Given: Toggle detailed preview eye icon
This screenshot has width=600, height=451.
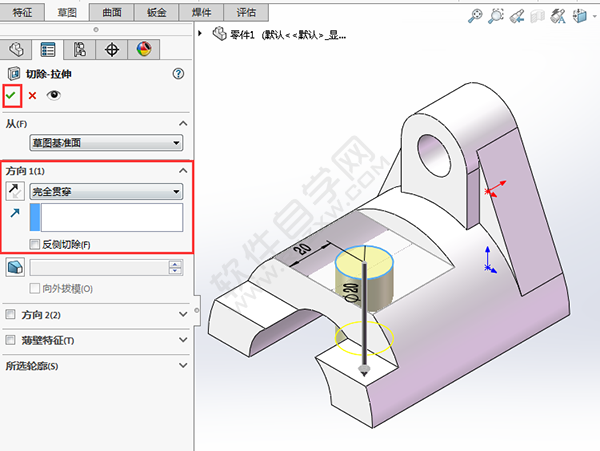Looking at the screenshot, I should 54,95.
